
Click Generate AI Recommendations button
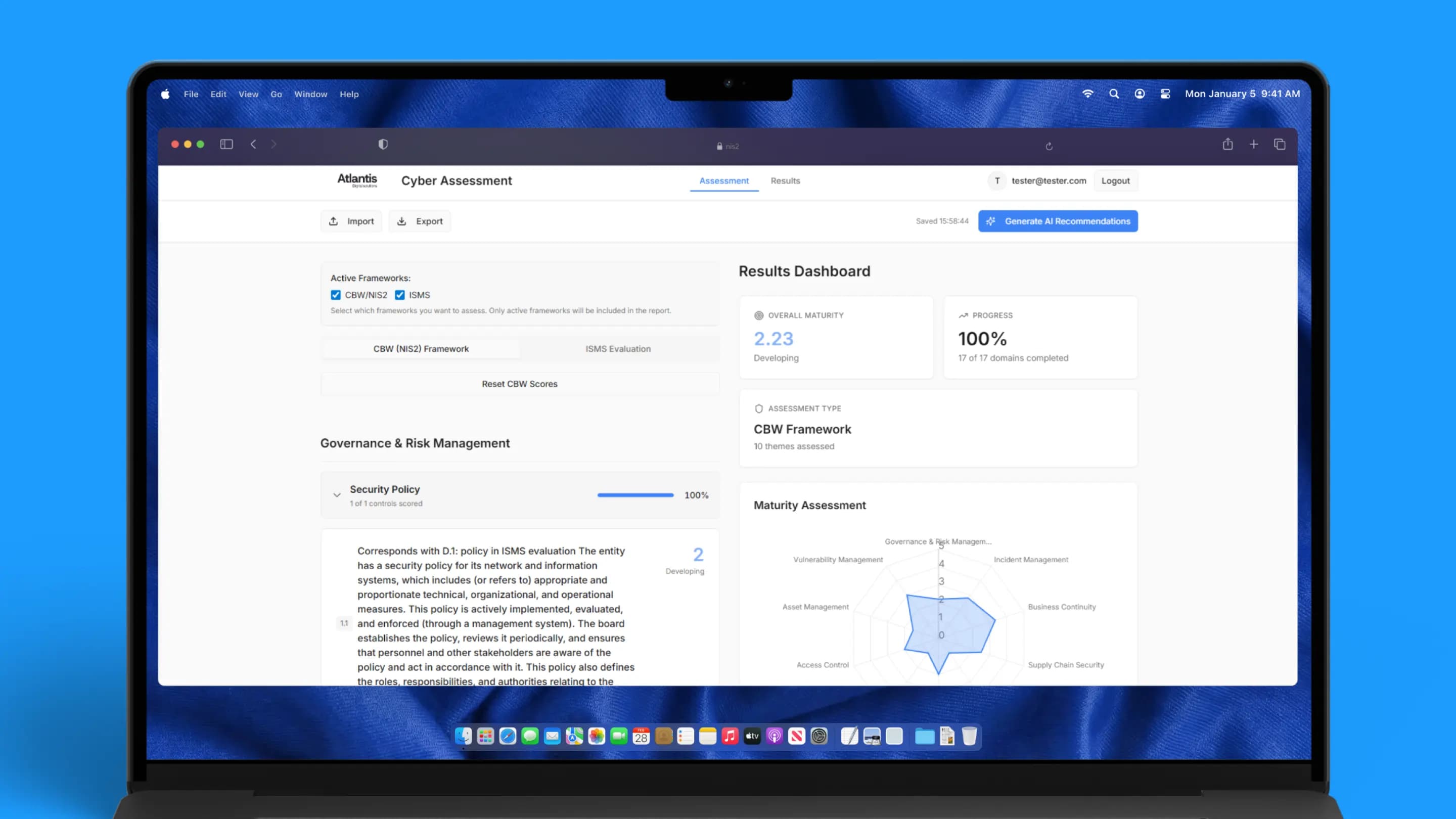pos(1058,221)
